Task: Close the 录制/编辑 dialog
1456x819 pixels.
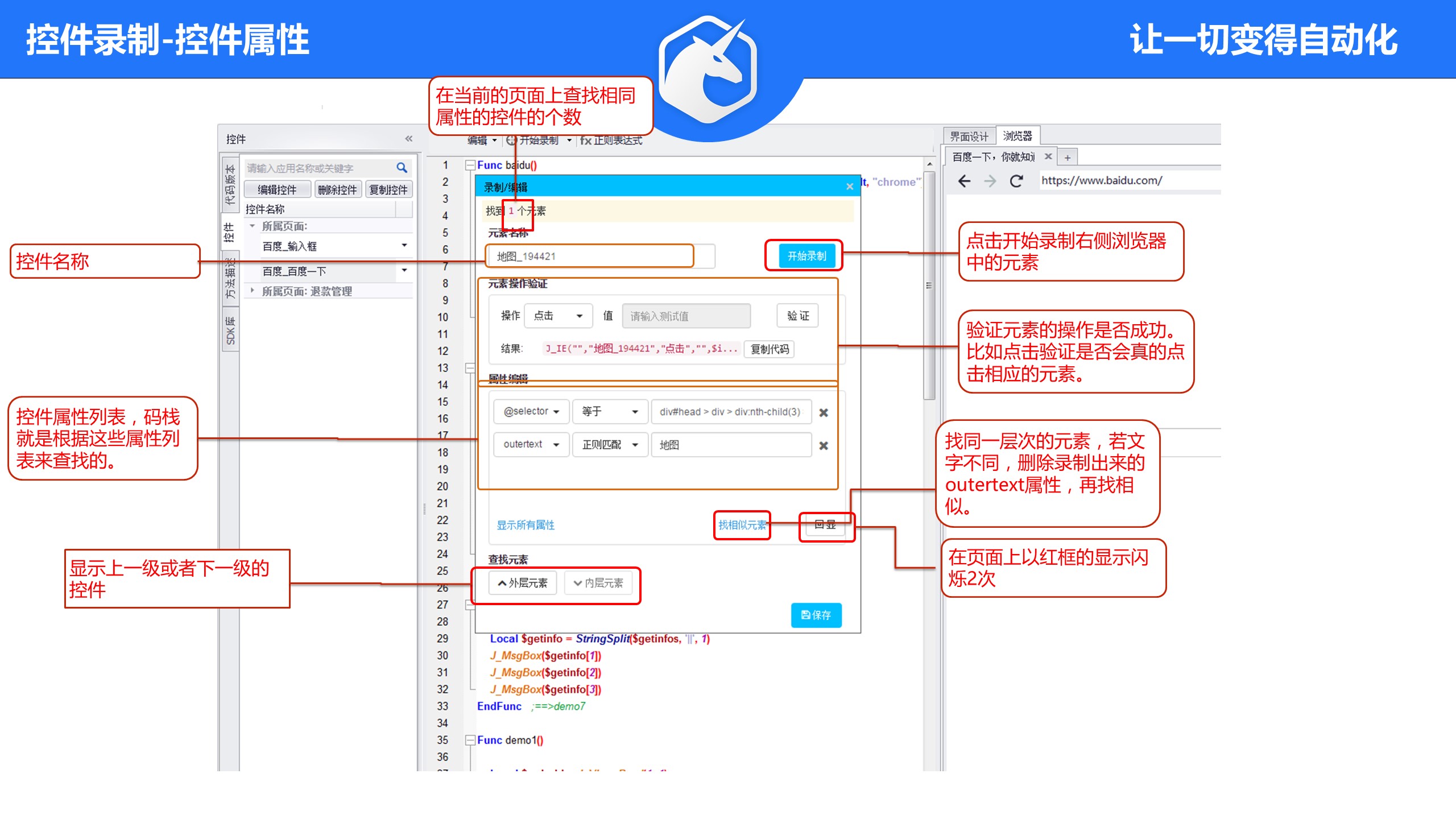Action: point(850,187)
